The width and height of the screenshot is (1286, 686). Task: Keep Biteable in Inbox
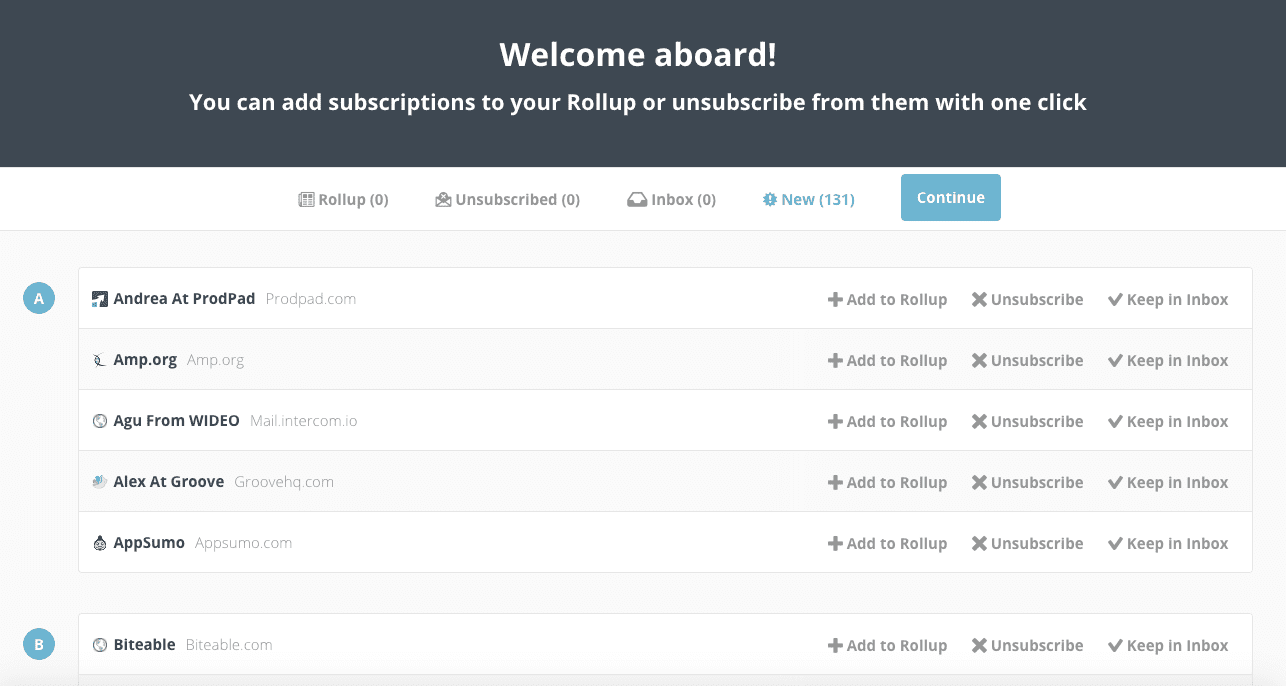coord(1168,645)
